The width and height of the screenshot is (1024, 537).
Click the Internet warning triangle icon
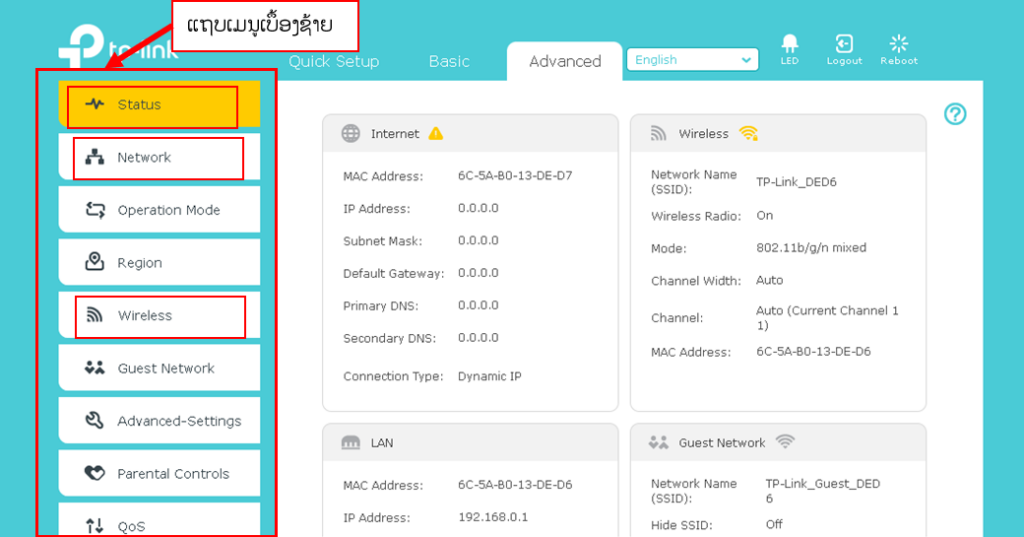point(436,133)
